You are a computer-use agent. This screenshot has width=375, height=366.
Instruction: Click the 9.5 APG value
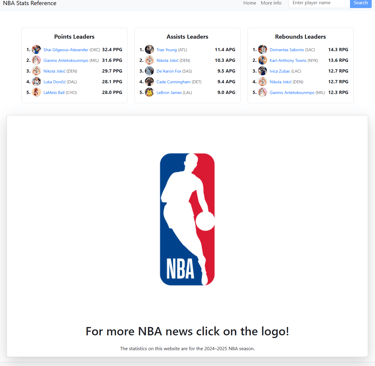coord(226,71)
